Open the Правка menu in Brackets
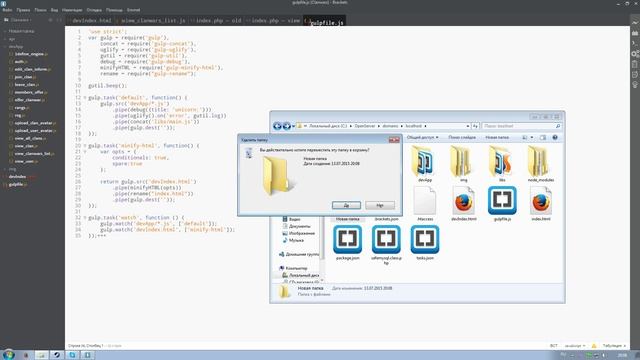Image resolution: width=640 pixels, height=360 pixels. click(23, 10)
